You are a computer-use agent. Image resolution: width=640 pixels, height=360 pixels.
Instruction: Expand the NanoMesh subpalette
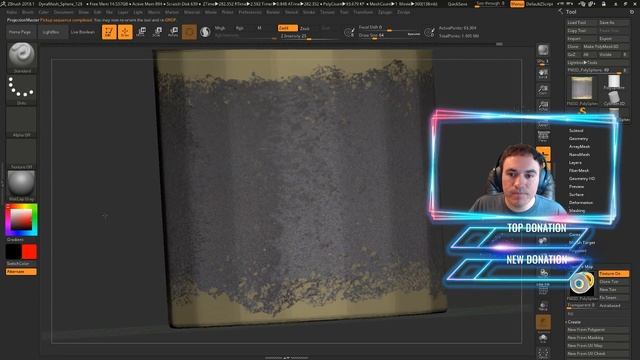[579, 155]
